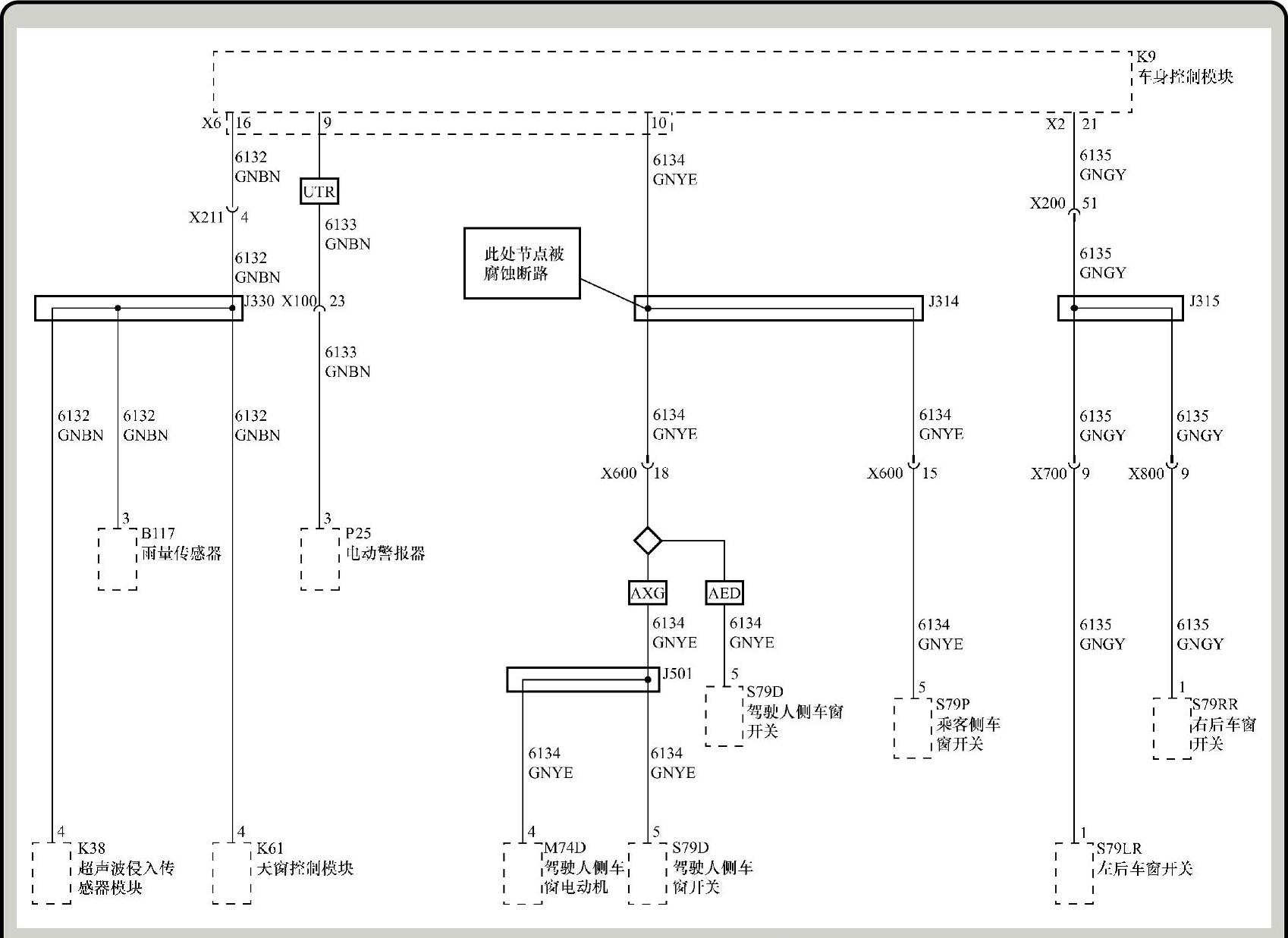The height and width of the screenshot is (938, 1288).
Task: Click the K61 dashed component box
Action: tap(231, 873)
